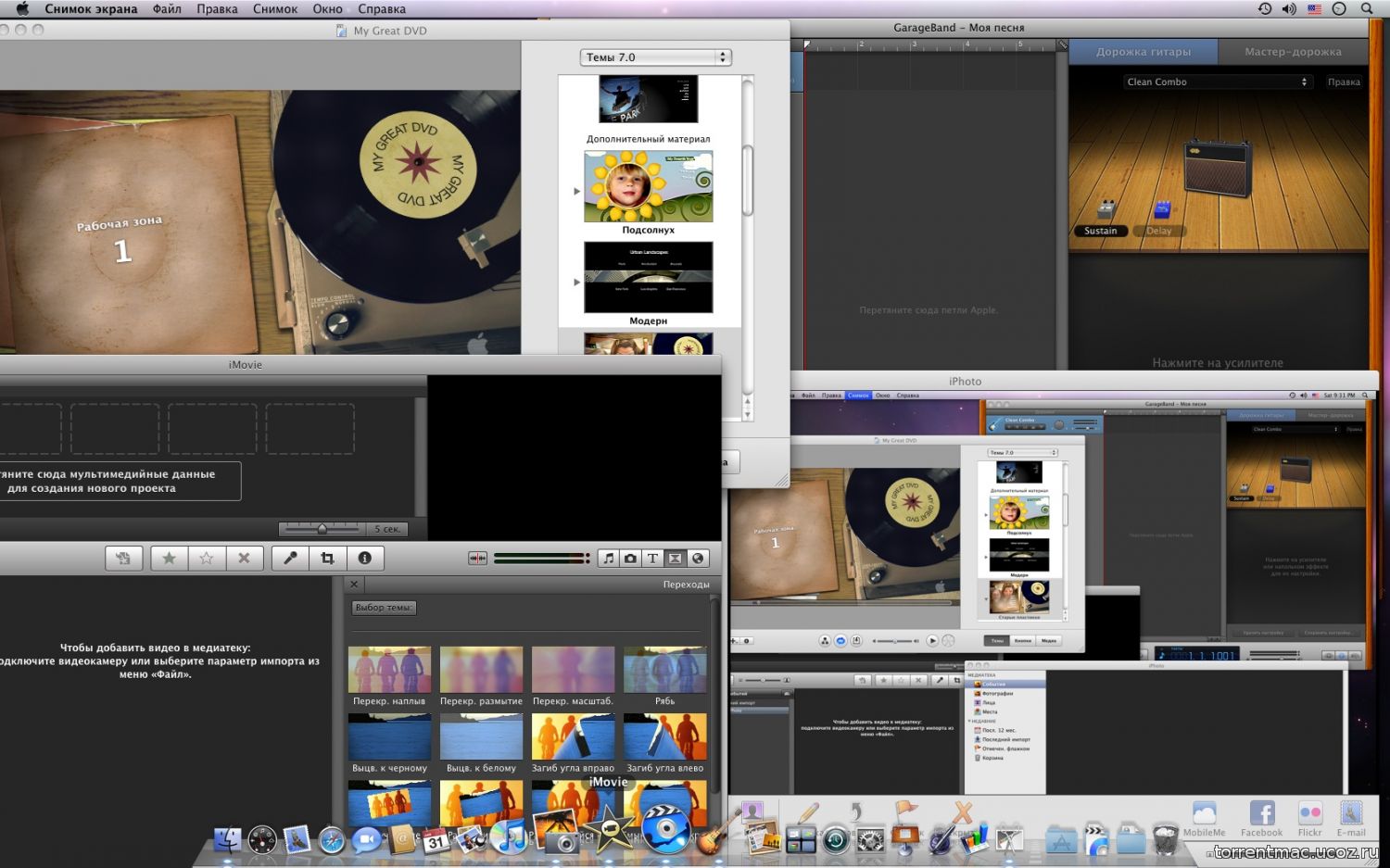Click the GarageBand timeline playhead marker

click(806, 44)
